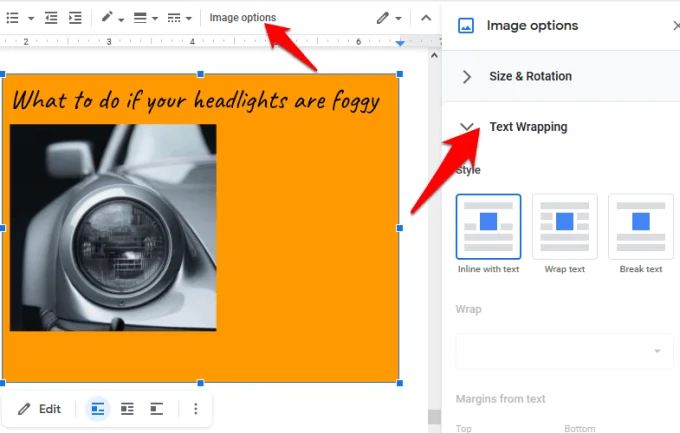
Task: Open the editing mode dropdown arrow
Action: 398,18
